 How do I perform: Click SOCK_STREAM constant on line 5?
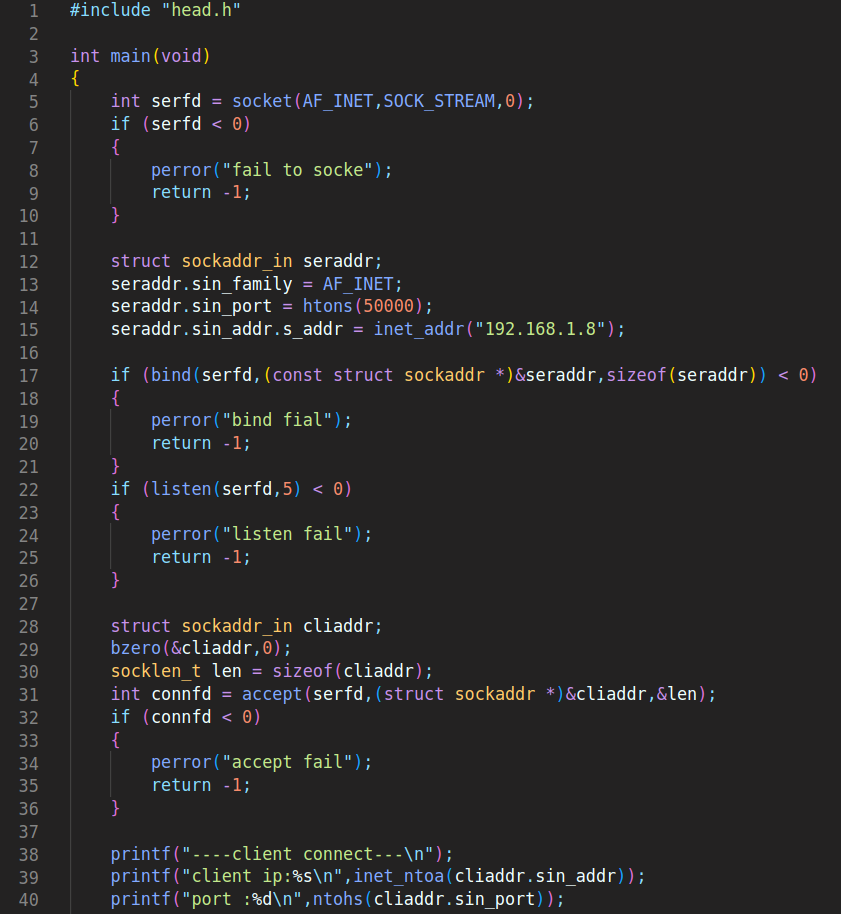(439, 101)
